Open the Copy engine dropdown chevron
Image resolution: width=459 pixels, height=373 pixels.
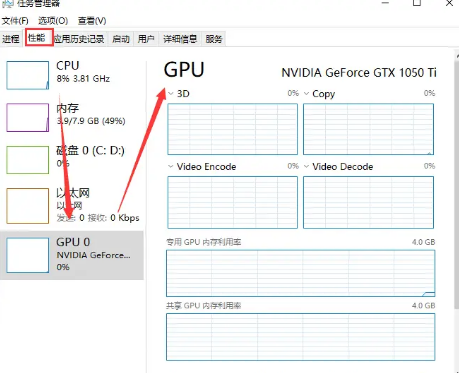tap(306, 94)
